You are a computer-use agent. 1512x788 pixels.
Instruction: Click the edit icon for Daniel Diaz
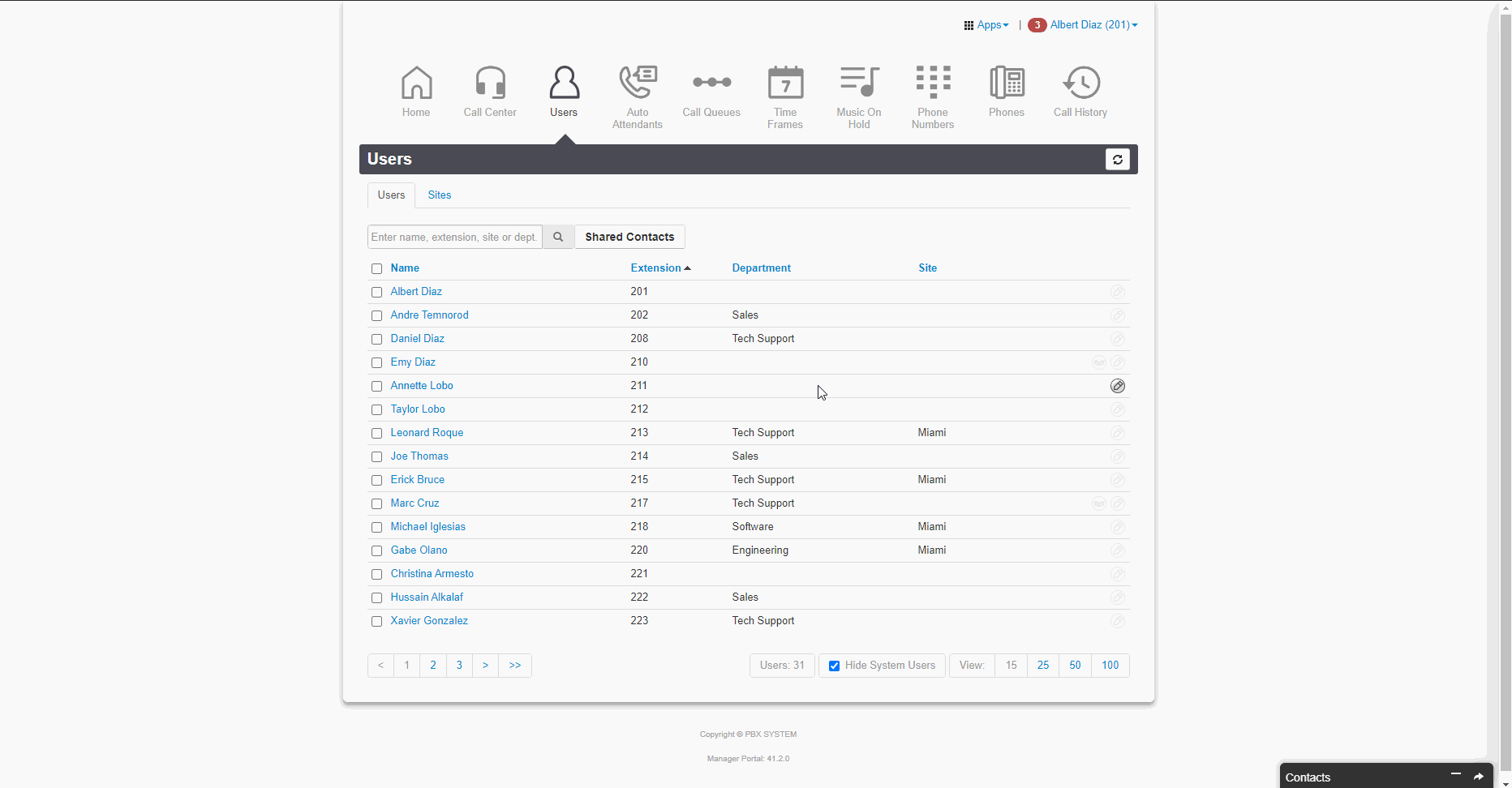pyautogui.click(x=1118, y=339)
